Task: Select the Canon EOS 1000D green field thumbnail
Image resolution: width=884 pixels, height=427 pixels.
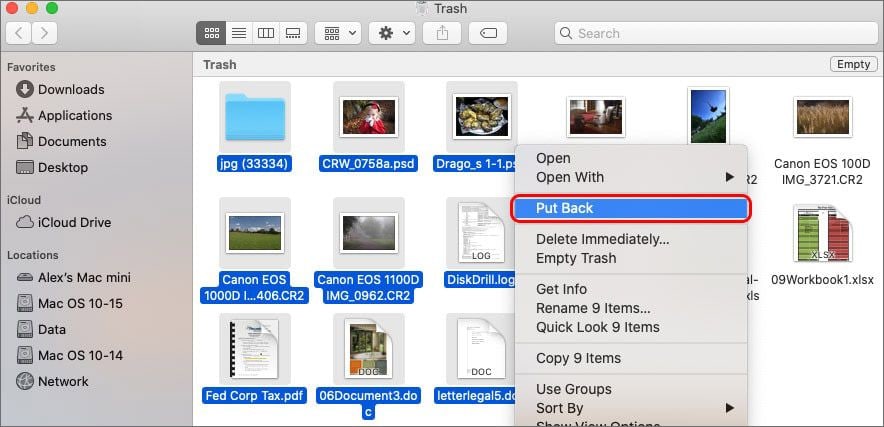Action: pyautogui.click(x=255, y=232)
